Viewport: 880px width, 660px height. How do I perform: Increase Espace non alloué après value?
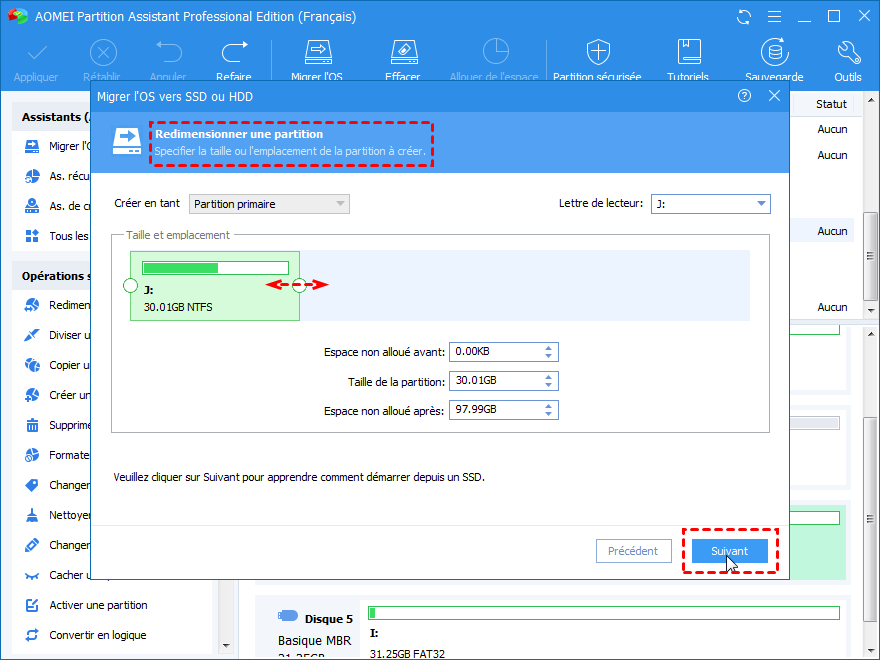point(548,406)
